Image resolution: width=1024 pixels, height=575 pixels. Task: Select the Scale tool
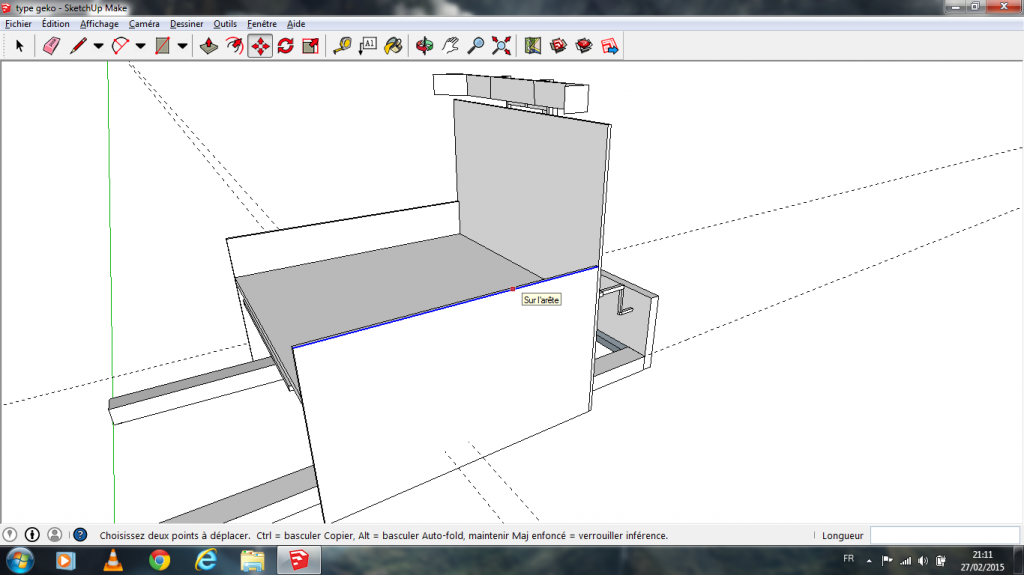click(x=311, y=46)
